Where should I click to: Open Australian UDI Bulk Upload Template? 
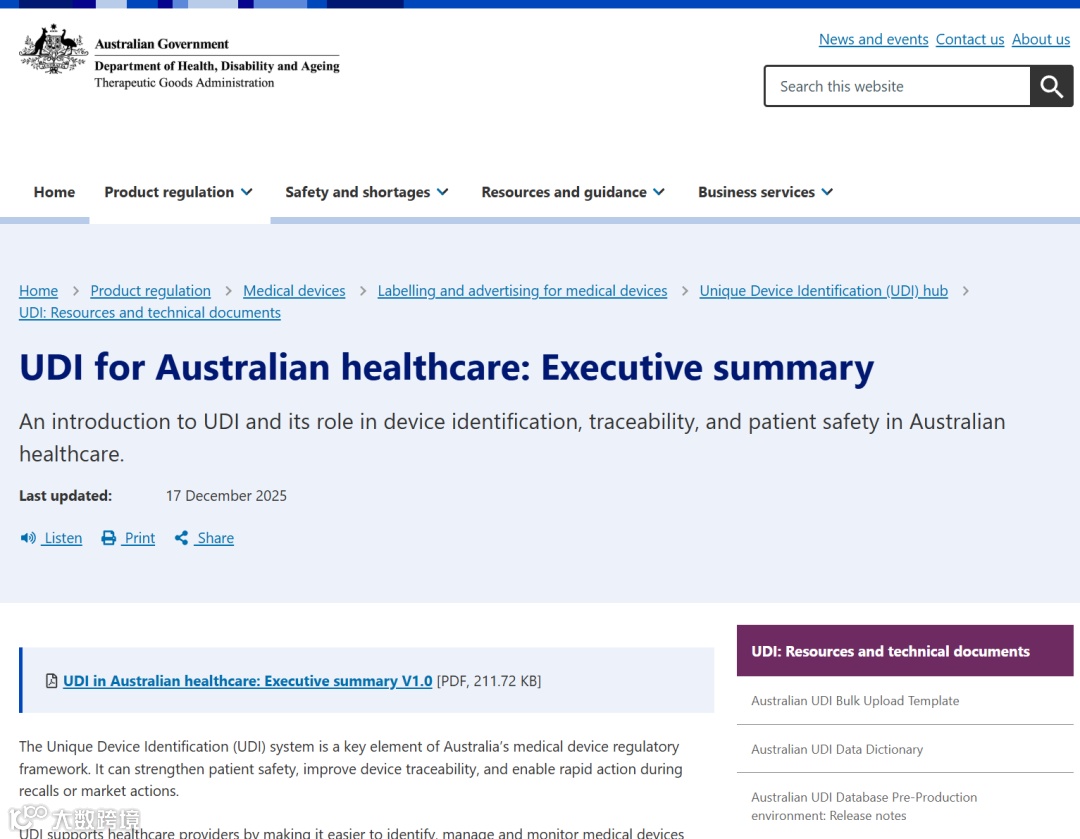pyautogui.click(x=855, y=701)
